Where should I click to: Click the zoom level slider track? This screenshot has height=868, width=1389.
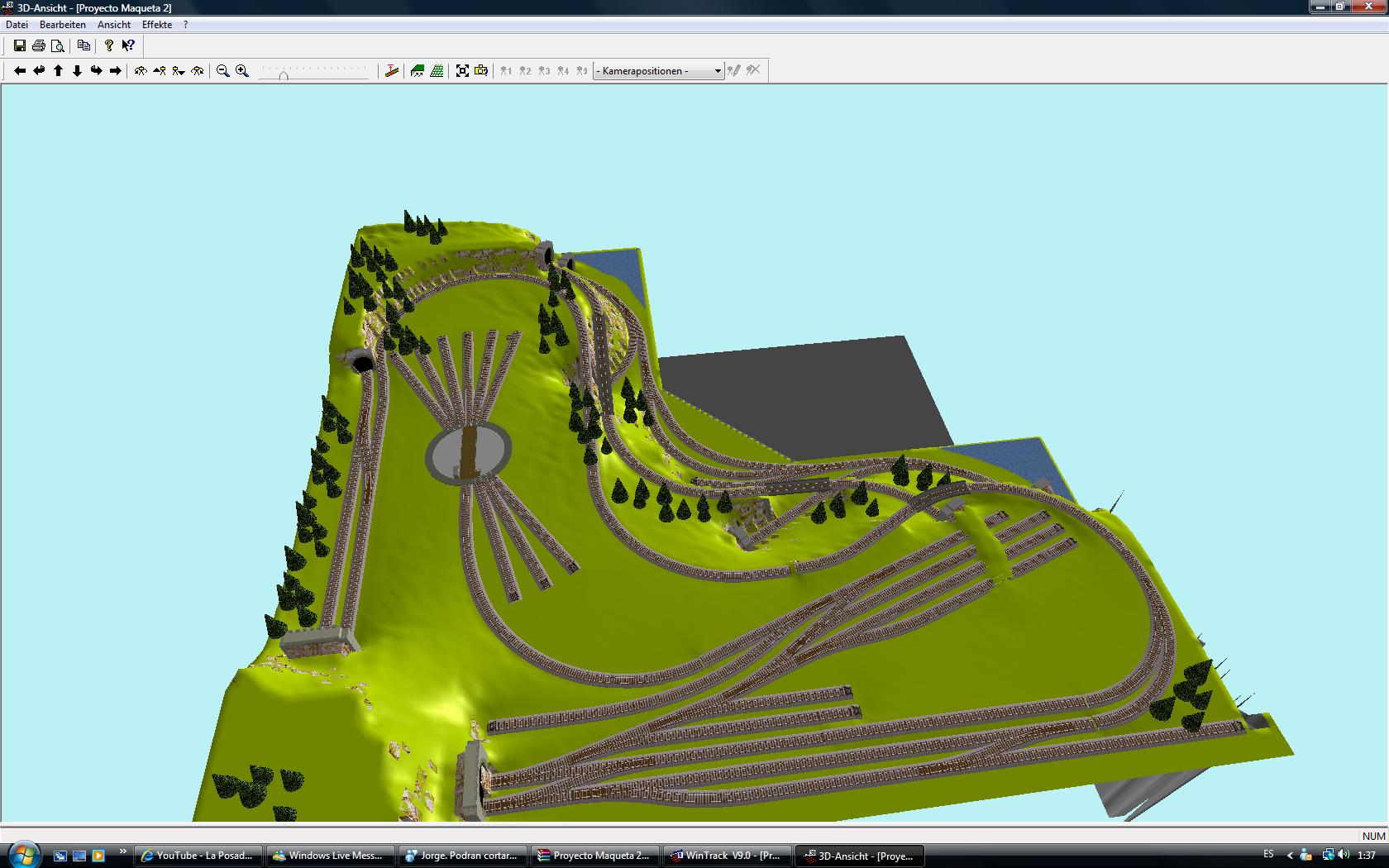313,74
